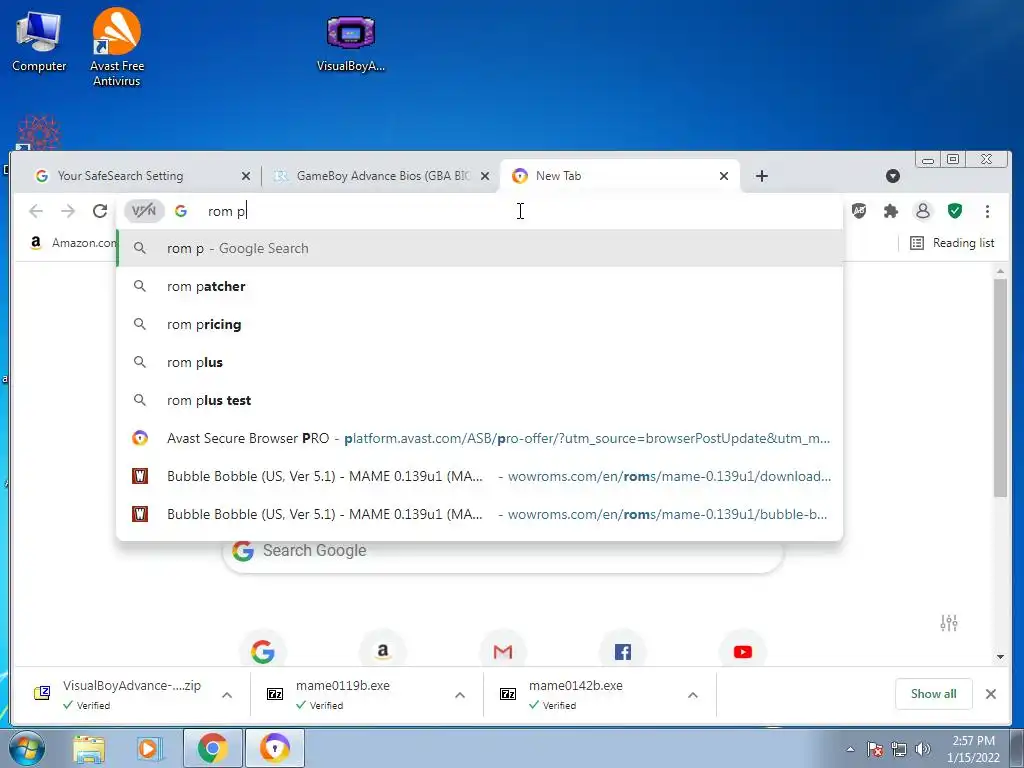Open the Action Center flag icon
The height and width of the screenshot is (768, 1024).
coord(875,749)
